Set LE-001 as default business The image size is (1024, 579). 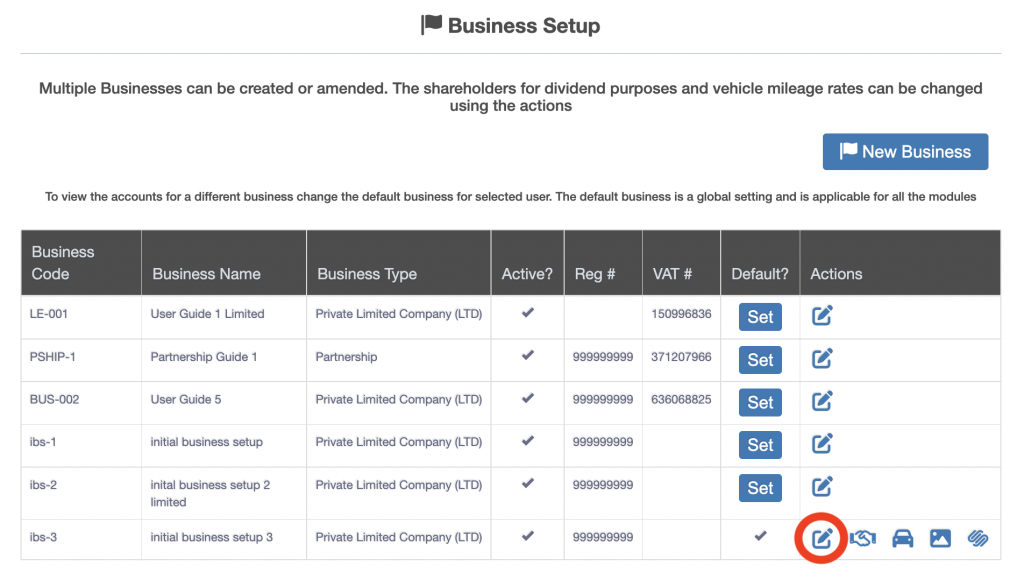tap(760, 317)
